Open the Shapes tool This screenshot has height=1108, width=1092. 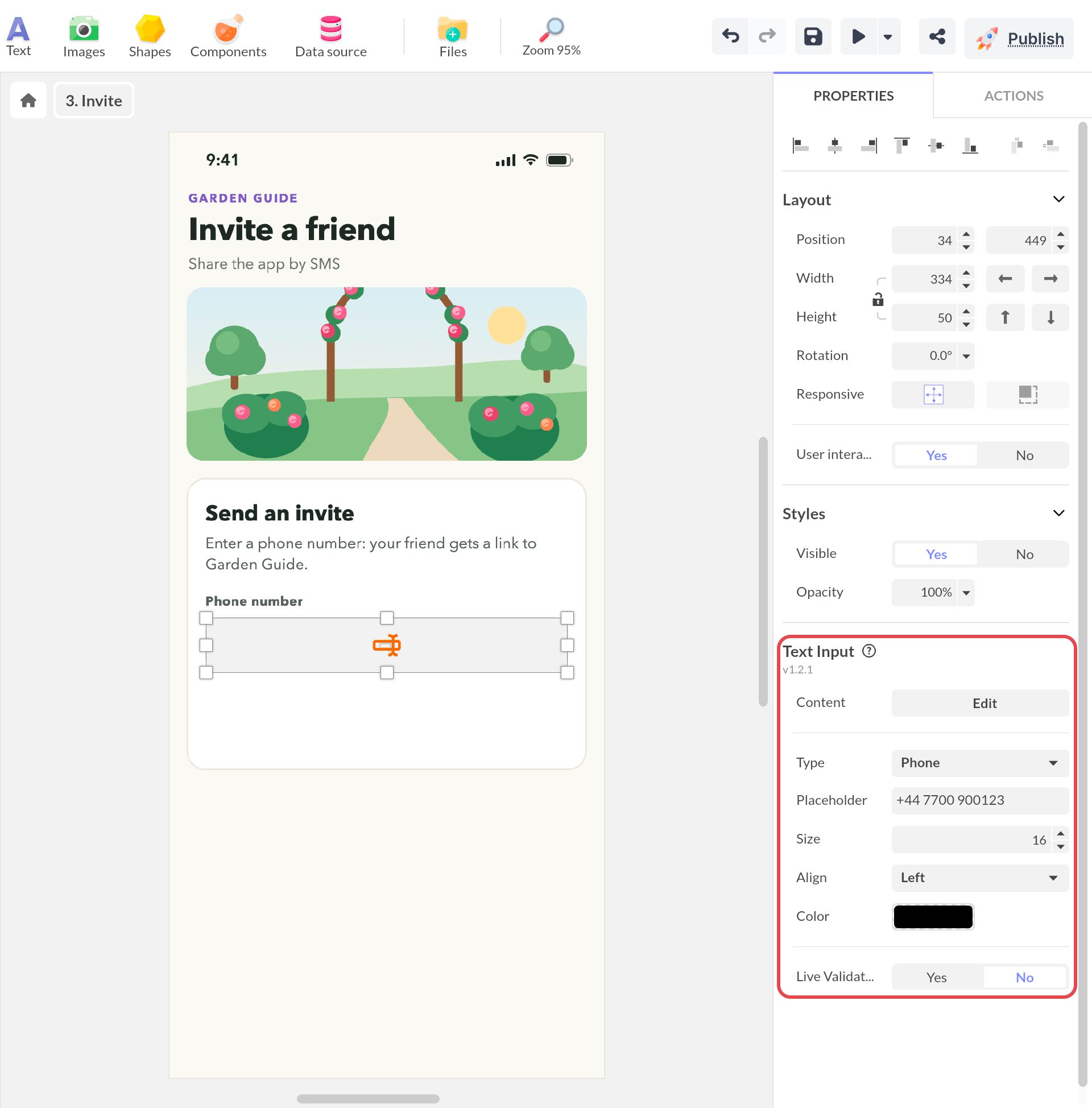click(x=150, y=36)
